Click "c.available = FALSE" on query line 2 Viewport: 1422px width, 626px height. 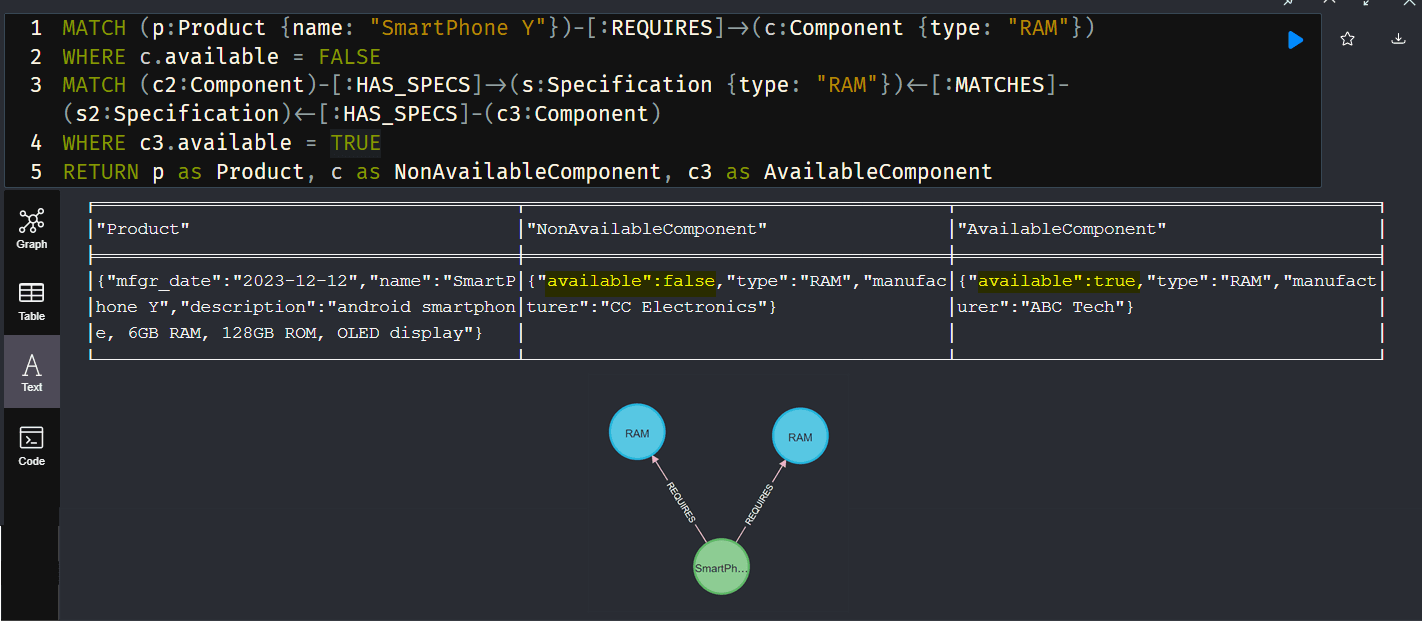260,57
